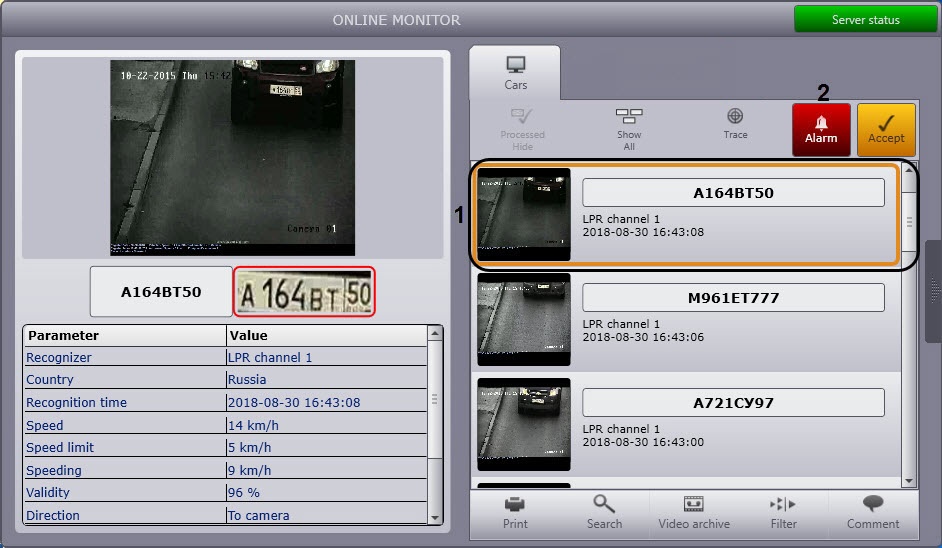Click the value 96 %
Viewport: 942px width, 548px height.
(243, 493)
